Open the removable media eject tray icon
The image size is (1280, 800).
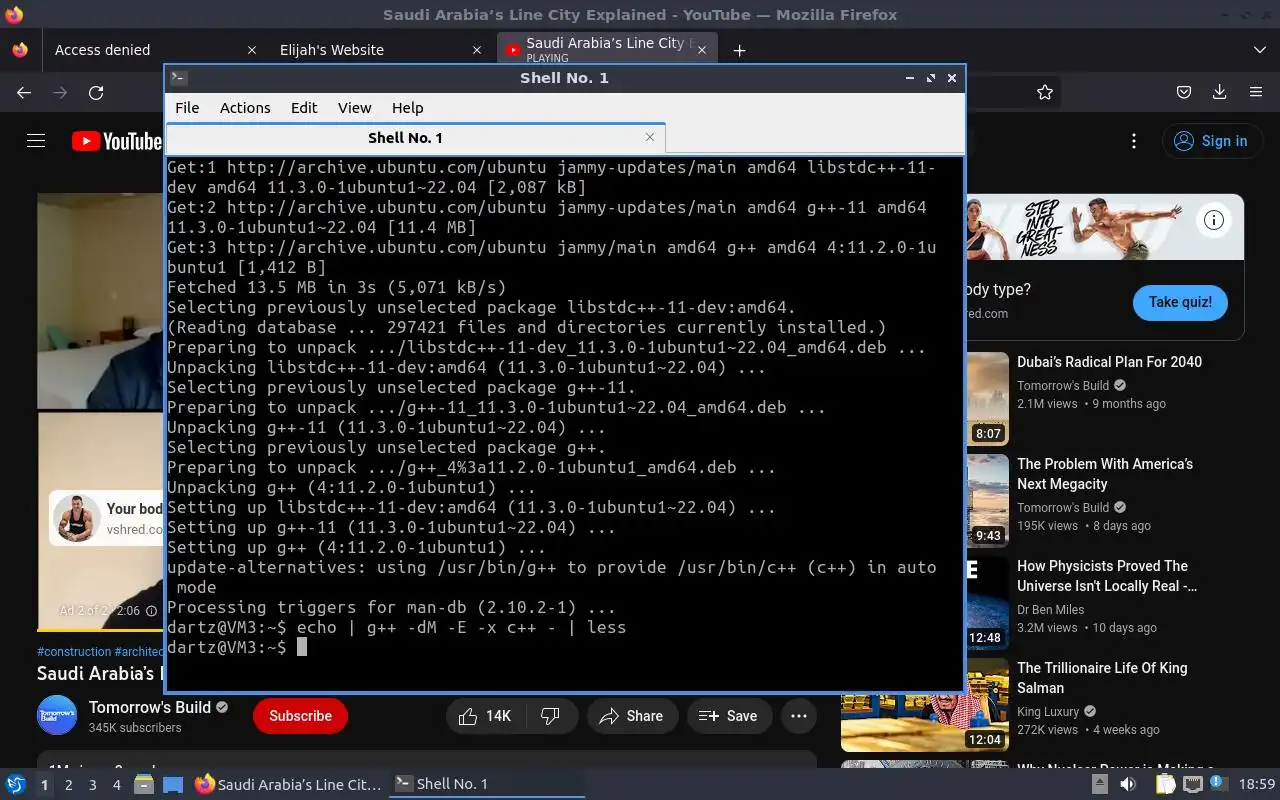pos(1100,784)
